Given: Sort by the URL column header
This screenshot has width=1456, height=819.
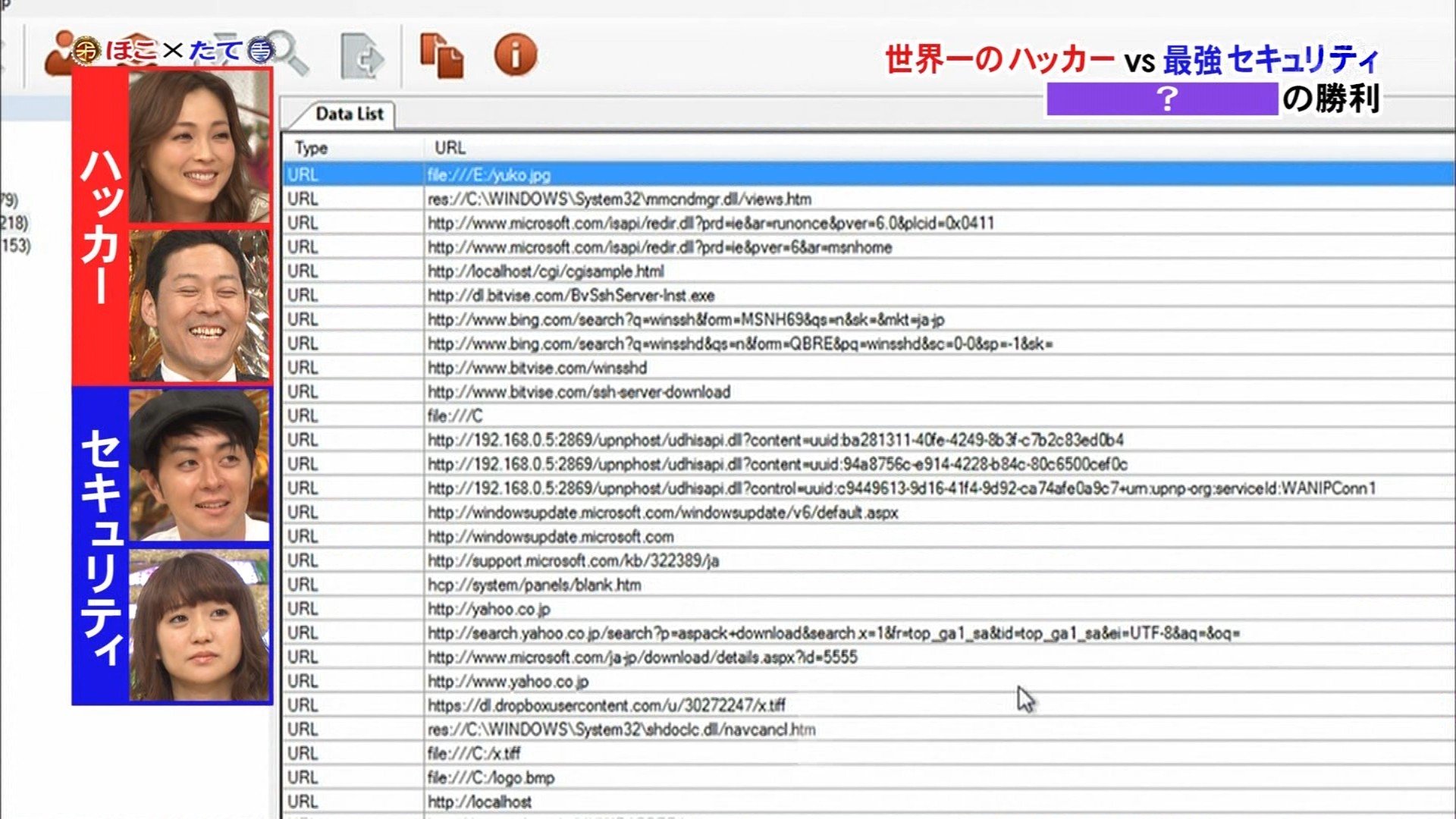Looking at the screenshot, I should pyautogui.click(x=450, y=148).
